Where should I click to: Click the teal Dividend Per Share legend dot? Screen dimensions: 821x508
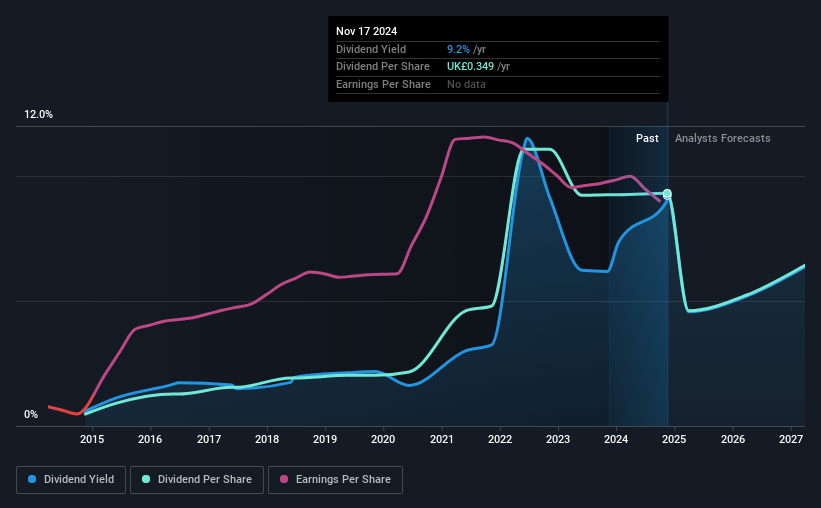pyautogui.click(x=146, y=479)
